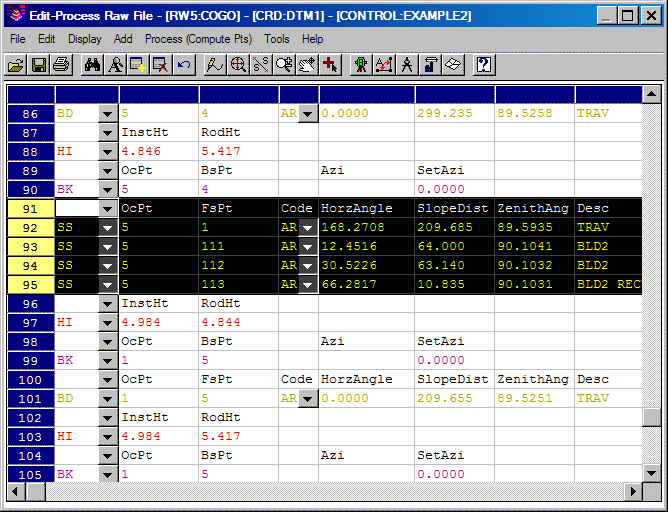Click horizontal angle cell 30.5226
The width and height of the screenshot is (668, 512).
tap(366, 265)
